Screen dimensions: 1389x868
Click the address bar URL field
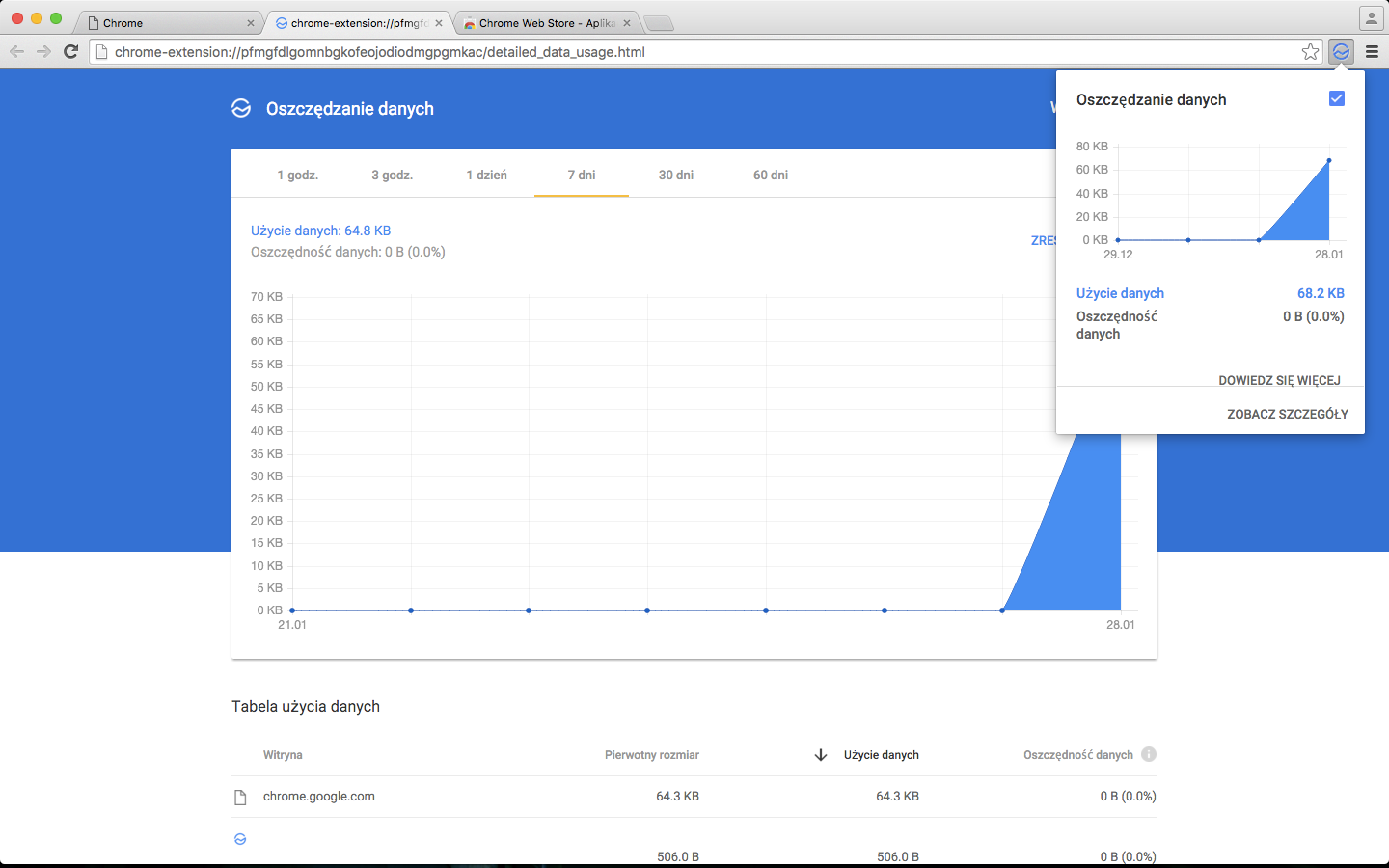tap(675, 52)
